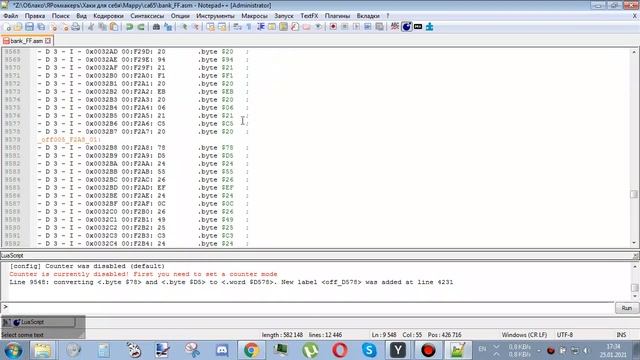Screen dimensions: 640x360
Task: Run macro multiple times icon
Action: pos(368,27)
